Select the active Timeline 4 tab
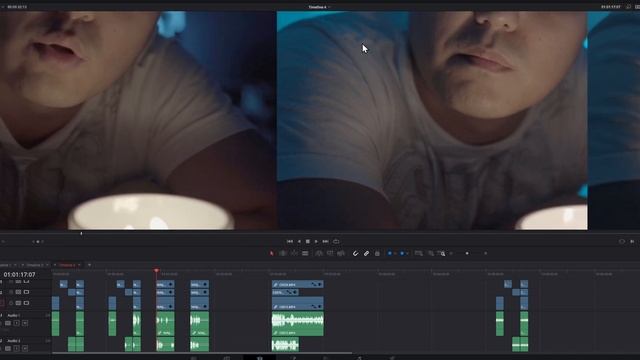Viewport: 640px width, 360px height. click(67, 265)
